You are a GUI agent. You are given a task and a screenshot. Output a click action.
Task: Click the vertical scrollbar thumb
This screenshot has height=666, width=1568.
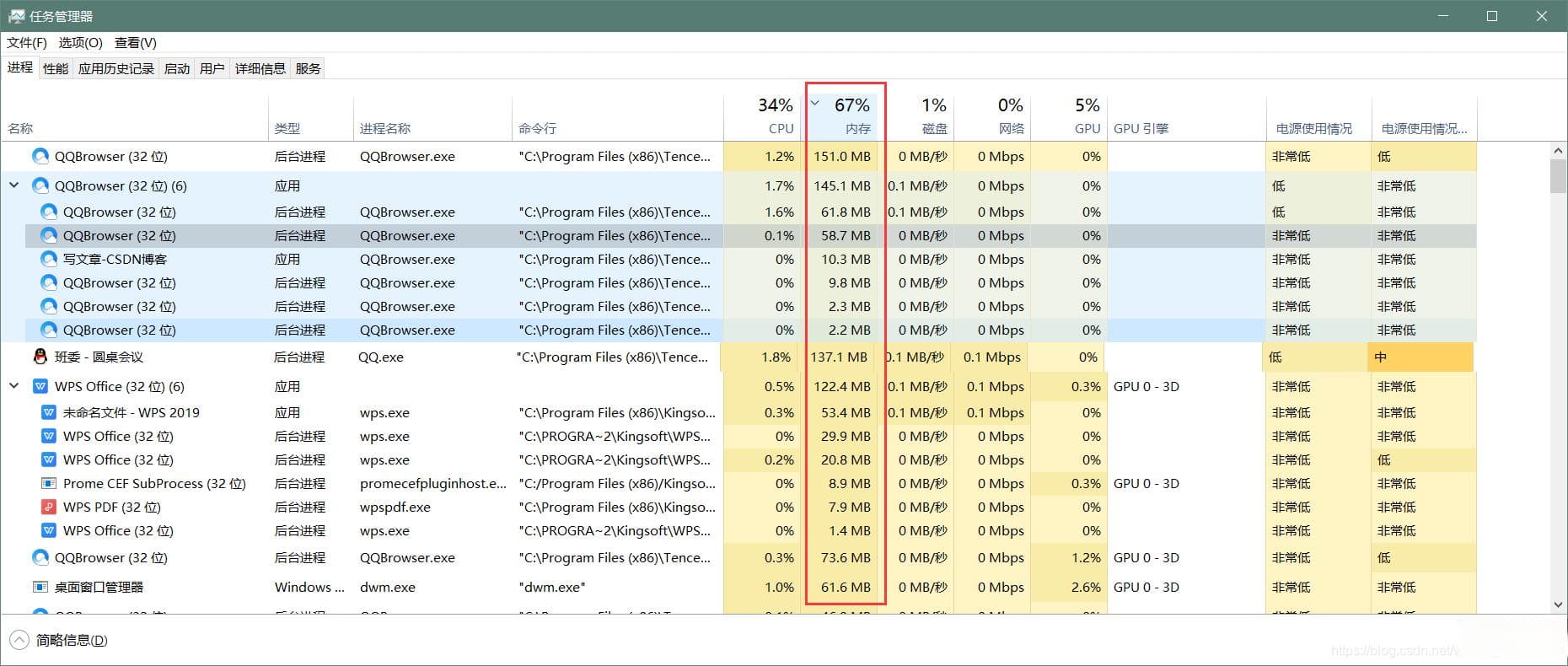pos(1557,175)
